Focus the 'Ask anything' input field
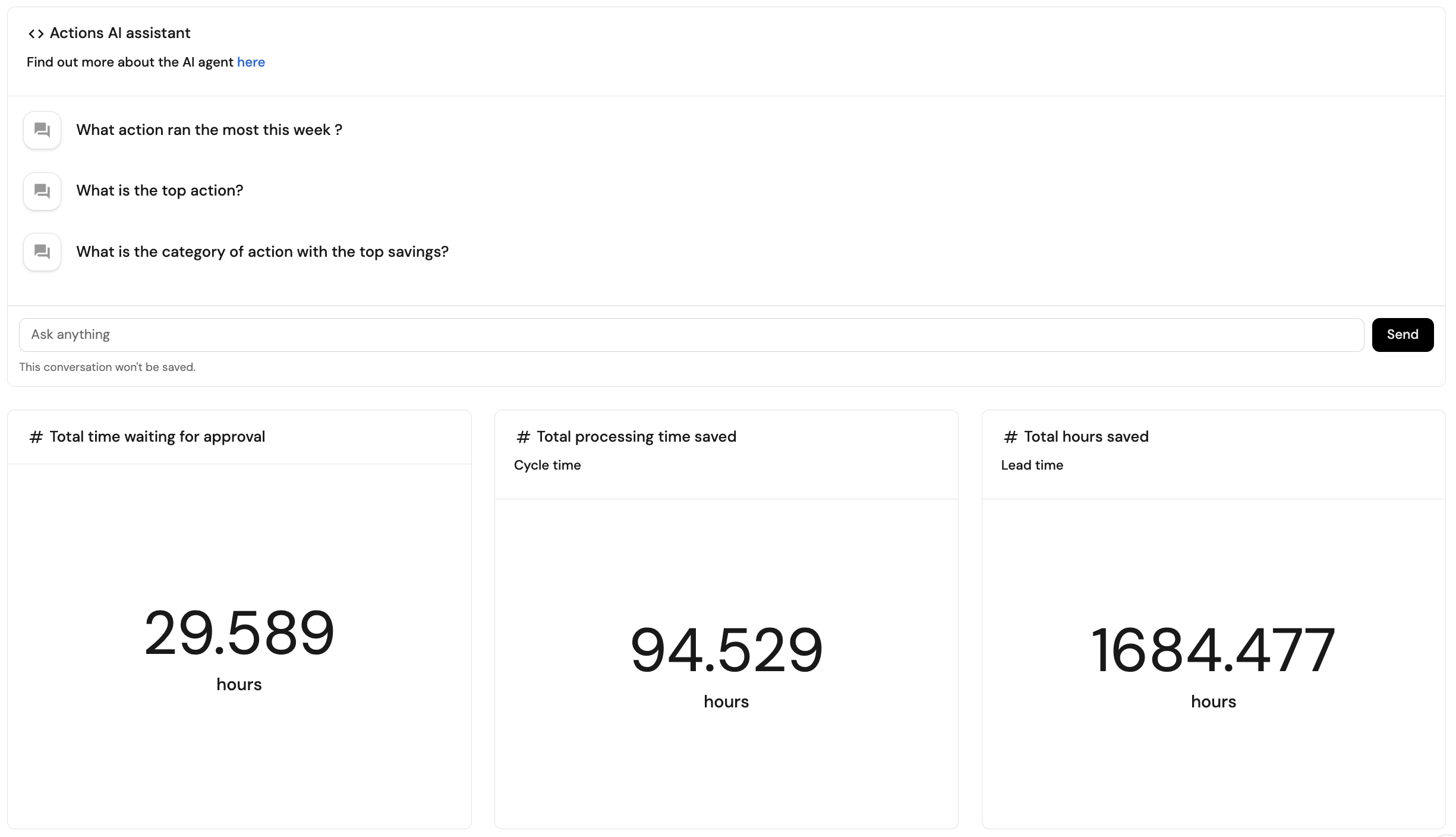Image resolution: width=1456 pixels, height=837 pixels. pyautogui.click(x=691, y=335)
